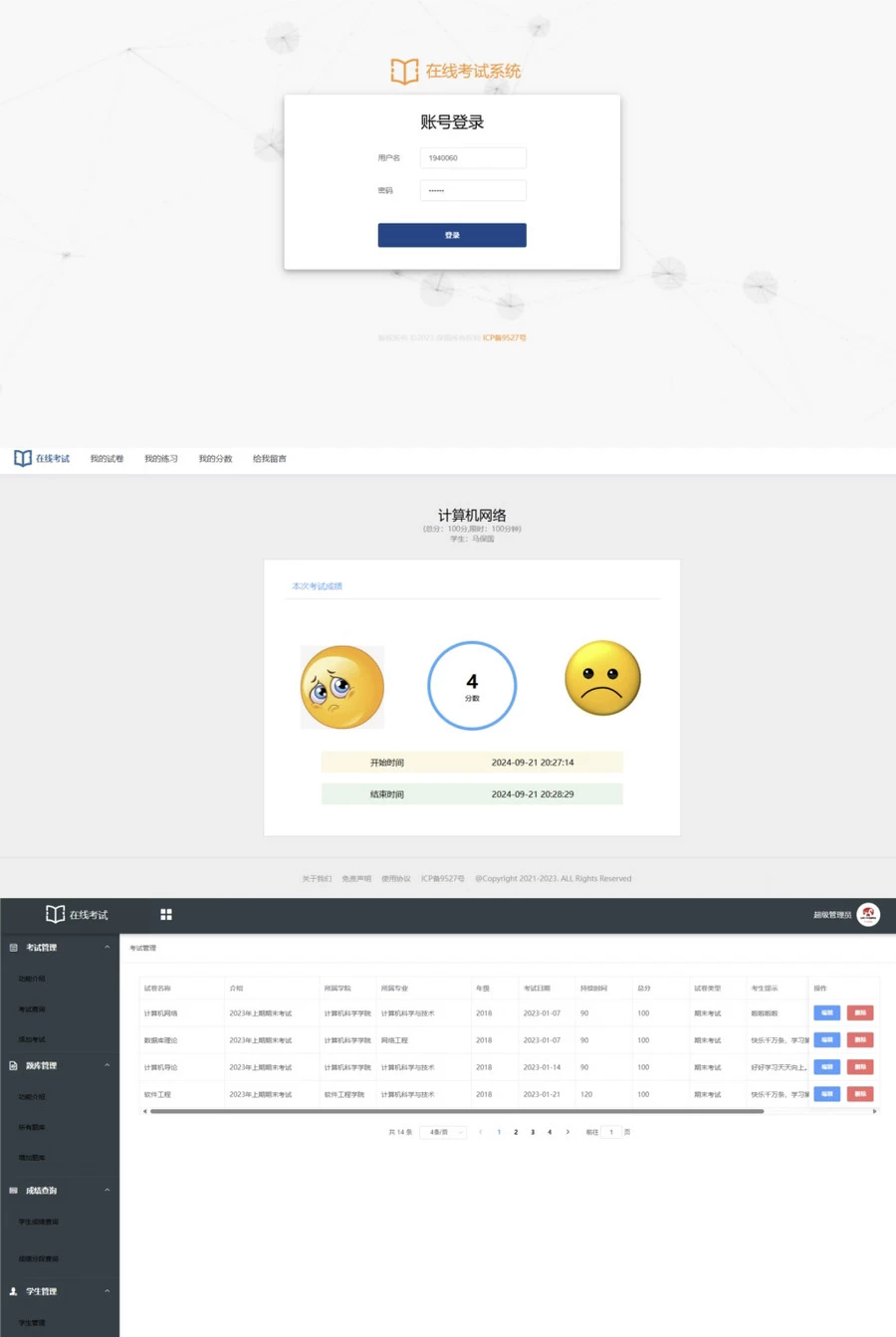Open the 超级管理员 avatar in the top right

point(868,914)
